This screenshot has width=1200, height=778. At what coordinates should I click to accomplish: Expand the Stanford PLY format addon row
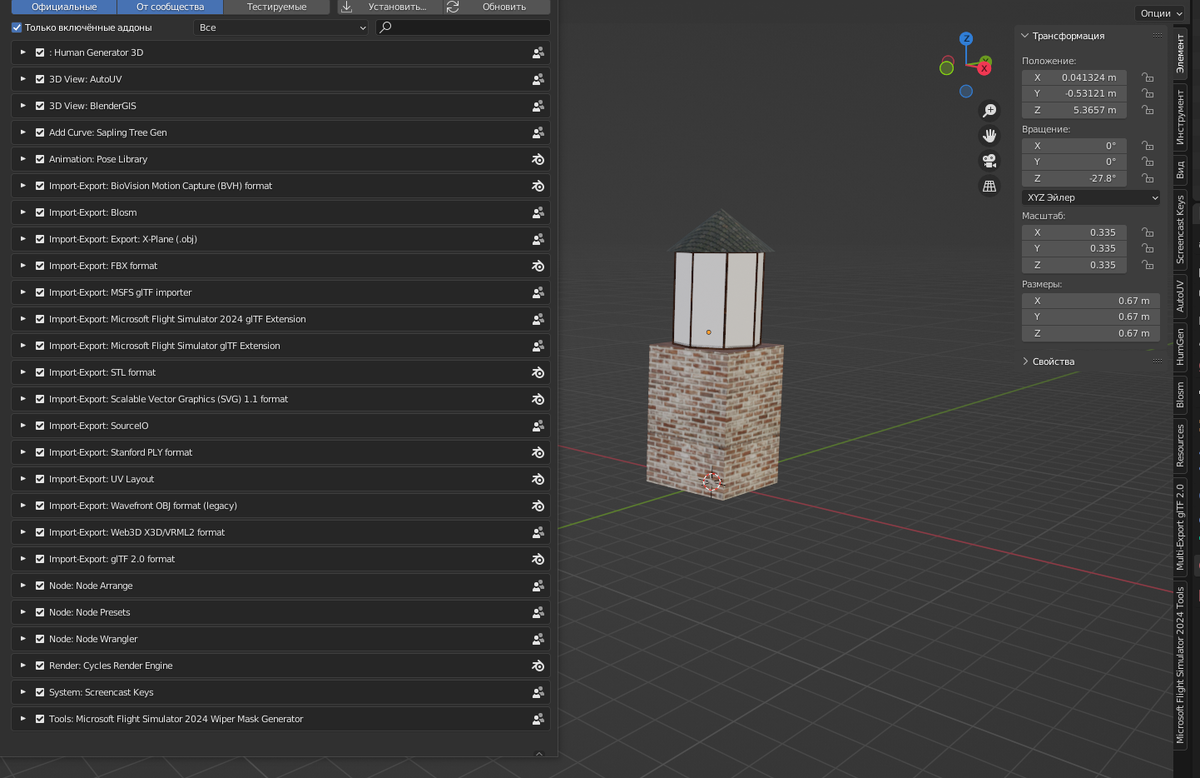click(x=23, y=452)
